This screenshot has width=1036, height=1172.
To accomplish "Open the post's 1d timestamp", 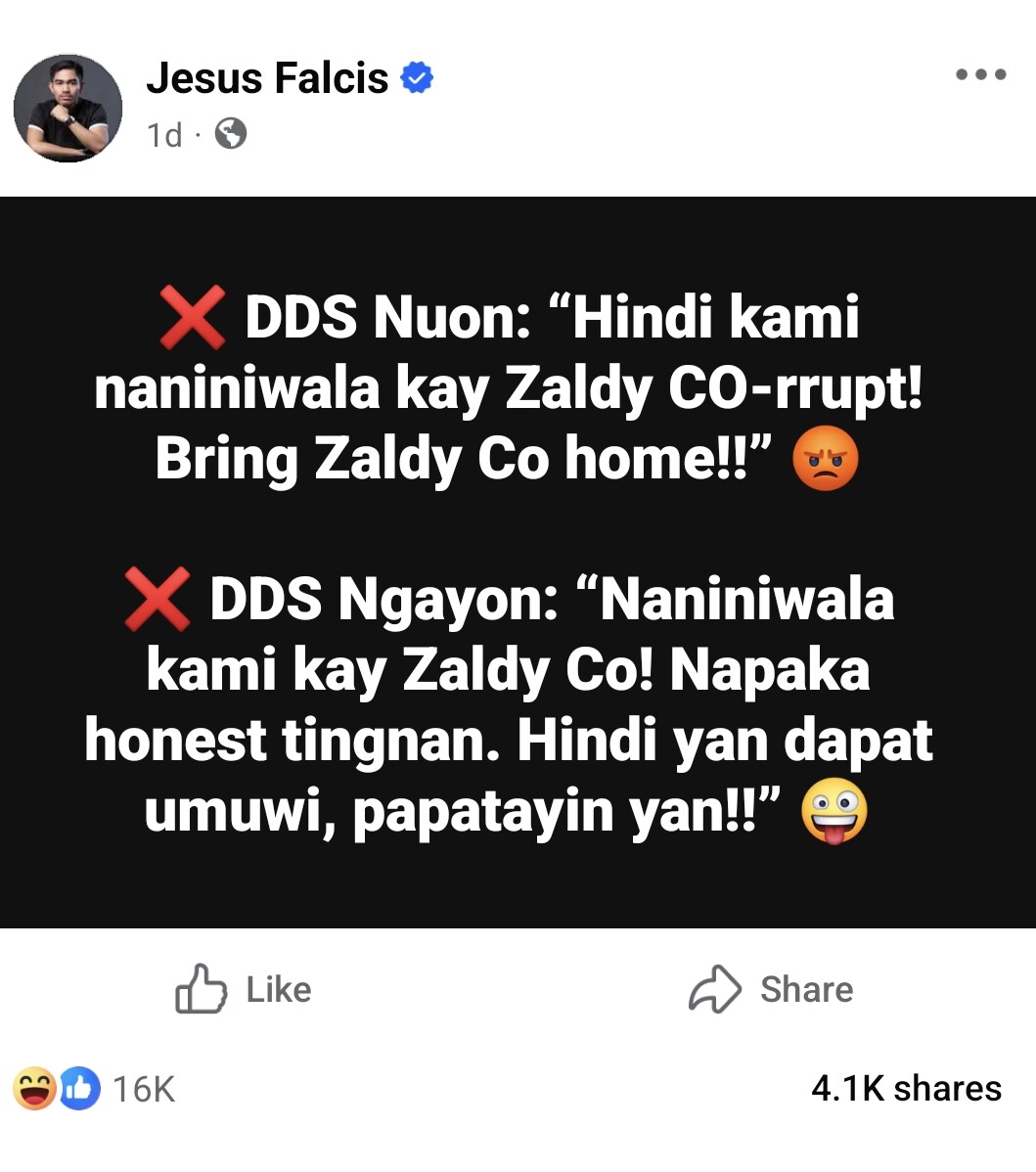I will [x=164, y=135].
